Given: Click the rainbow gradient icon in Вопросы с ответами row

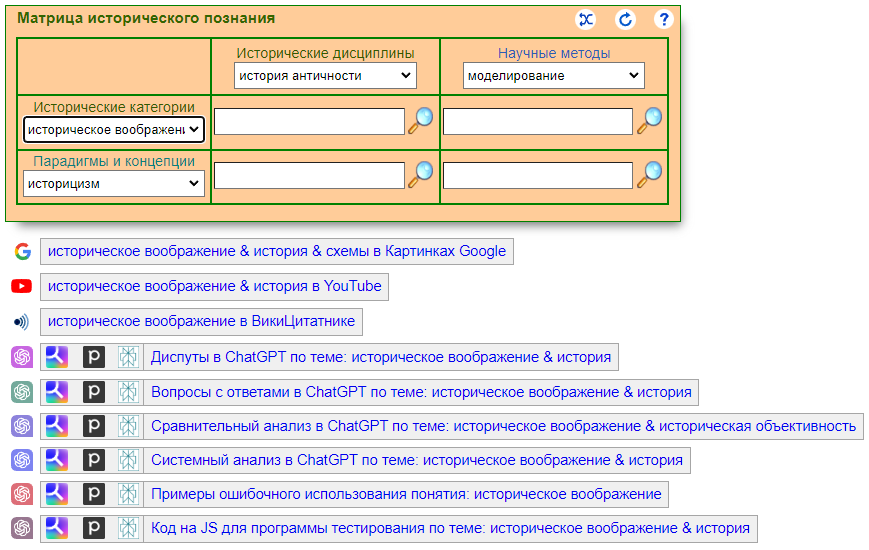Looking at the screenshot, I should (x=57, y=392).
